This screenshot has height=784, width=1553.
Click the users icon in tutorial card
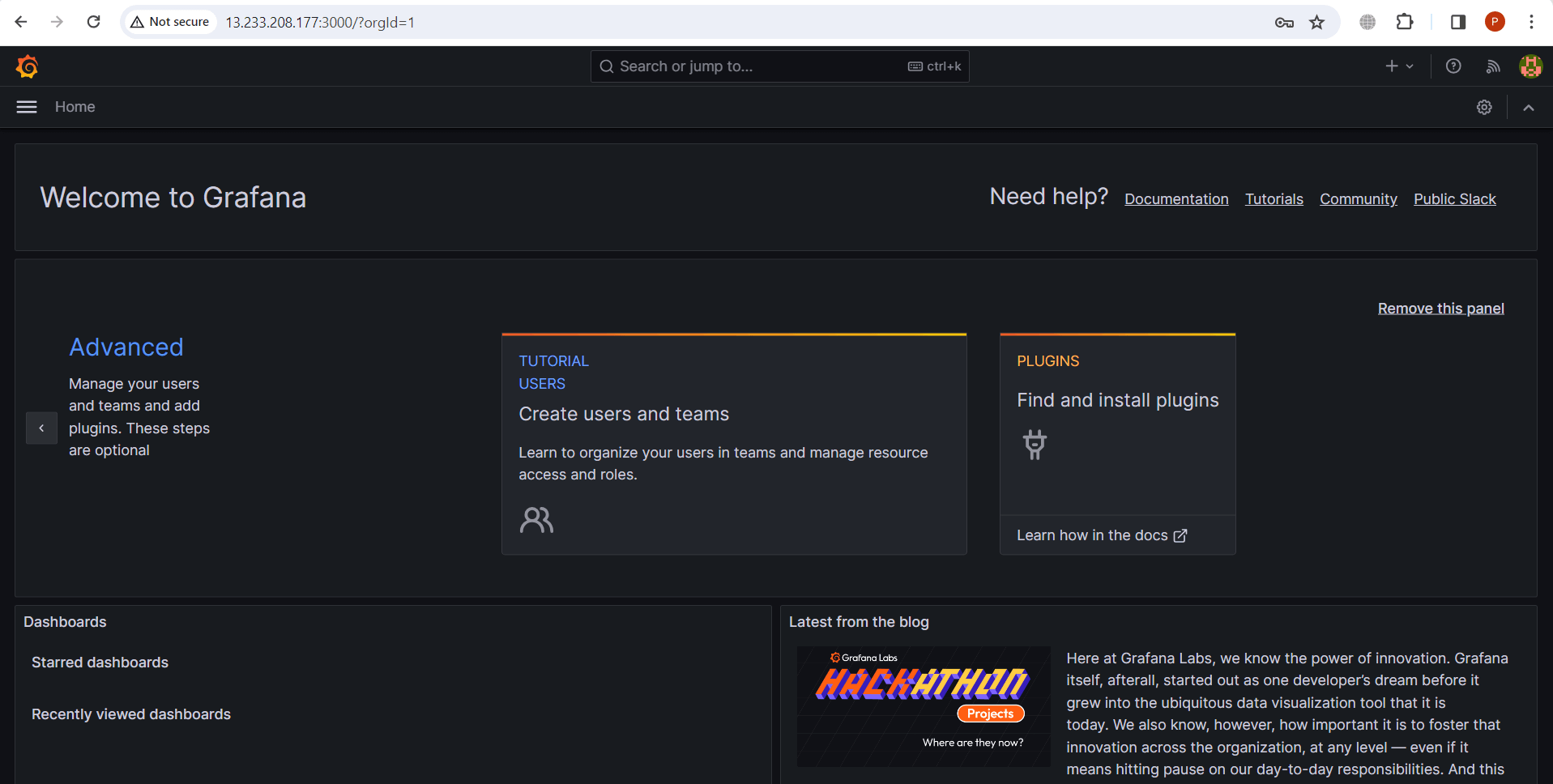[536, 519]
